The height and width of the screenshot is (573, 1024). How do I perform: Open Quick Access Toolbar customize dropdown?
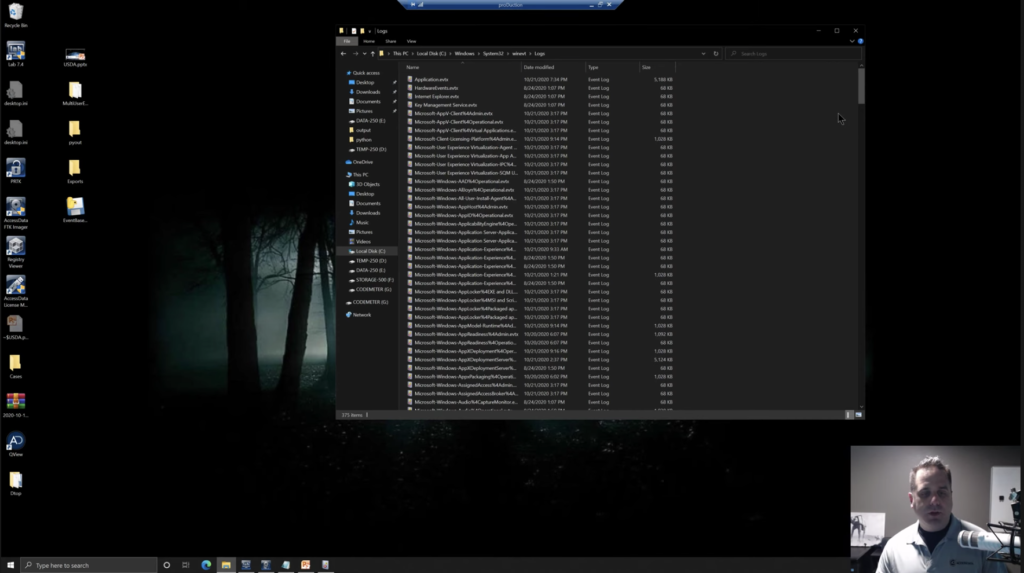[x=370, y=31]
